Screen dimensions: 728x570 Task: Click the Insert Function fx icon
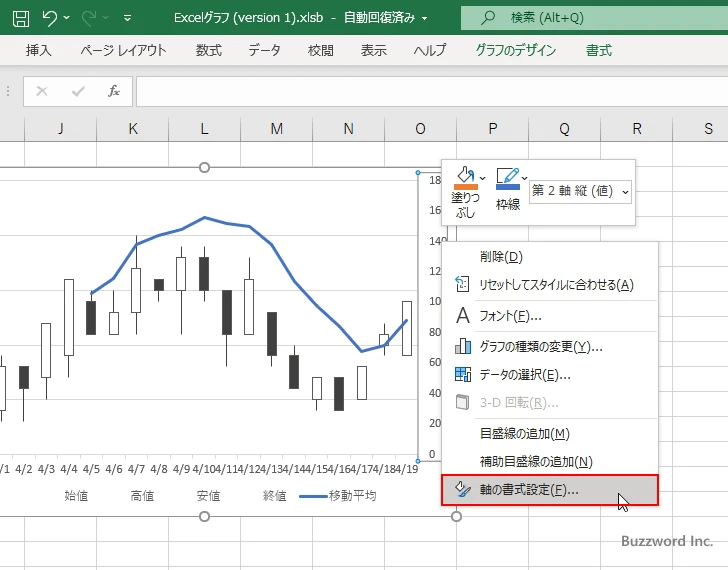[114, 91]
